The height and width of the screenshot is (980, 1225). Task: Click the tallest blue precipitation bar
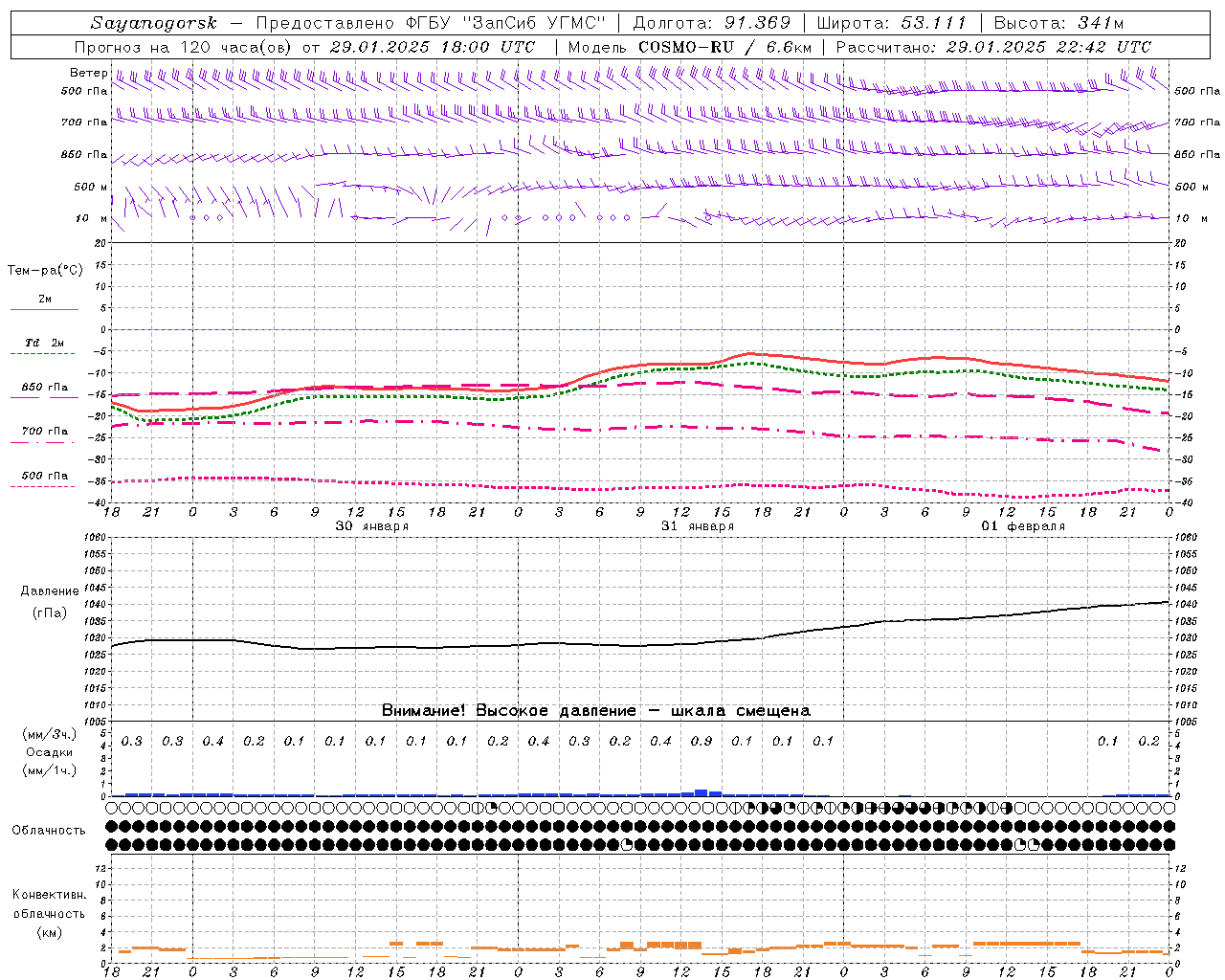tap(702, 792)
